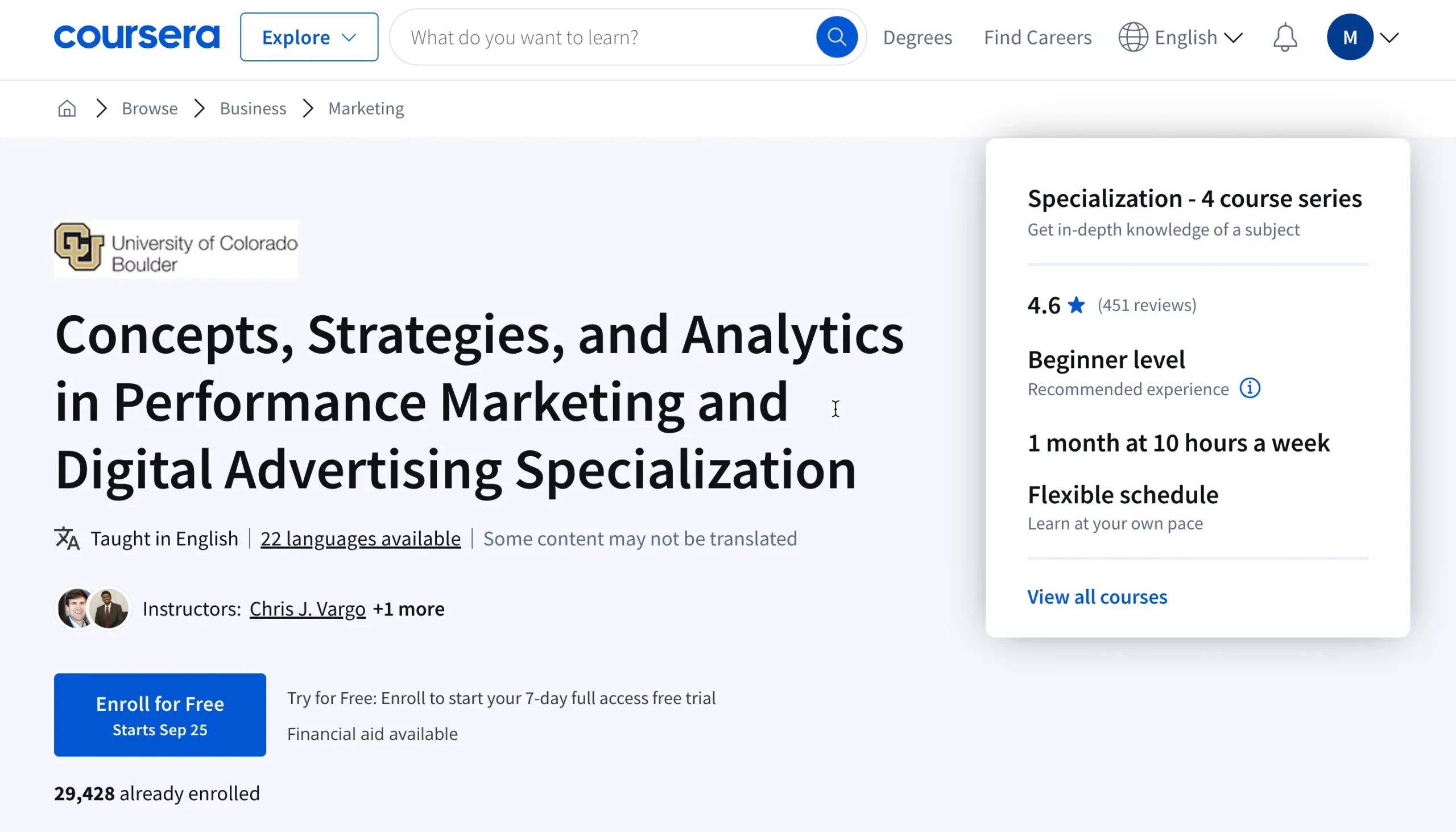
Task: Click the home breadcrumb icon
Action: click(67, 109)
